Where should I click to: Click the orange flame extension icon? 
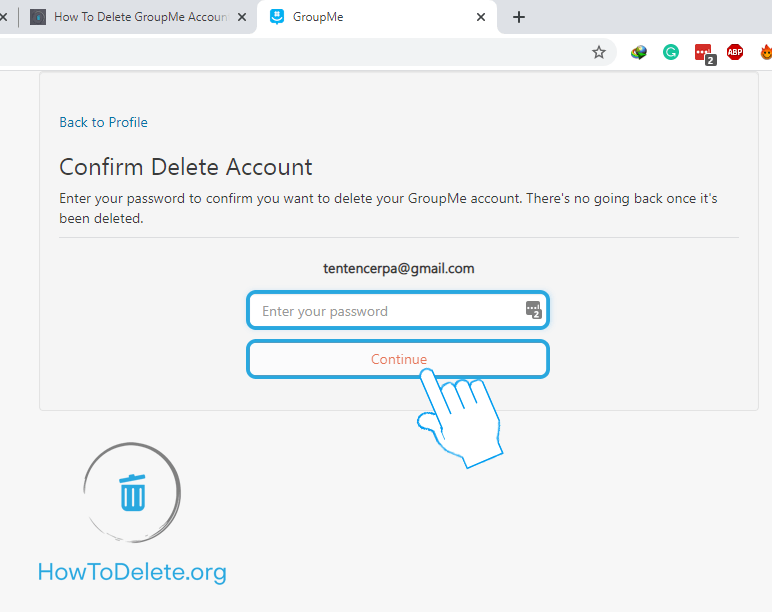765,52
